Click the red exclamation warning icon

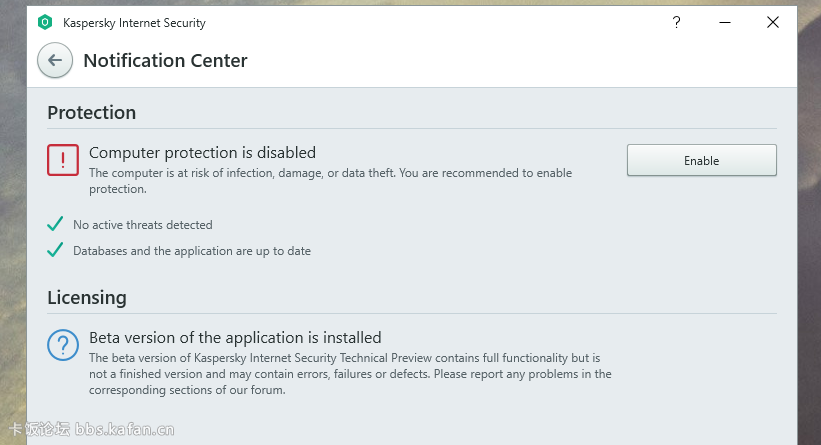pyautogui.click(x=63, y=160)
